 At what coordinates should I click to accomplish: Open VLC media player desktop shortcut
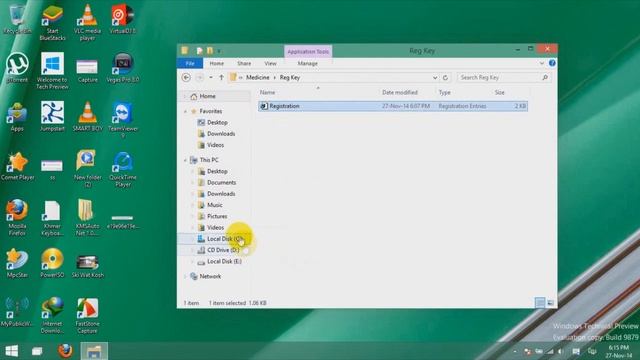point(87,22)
